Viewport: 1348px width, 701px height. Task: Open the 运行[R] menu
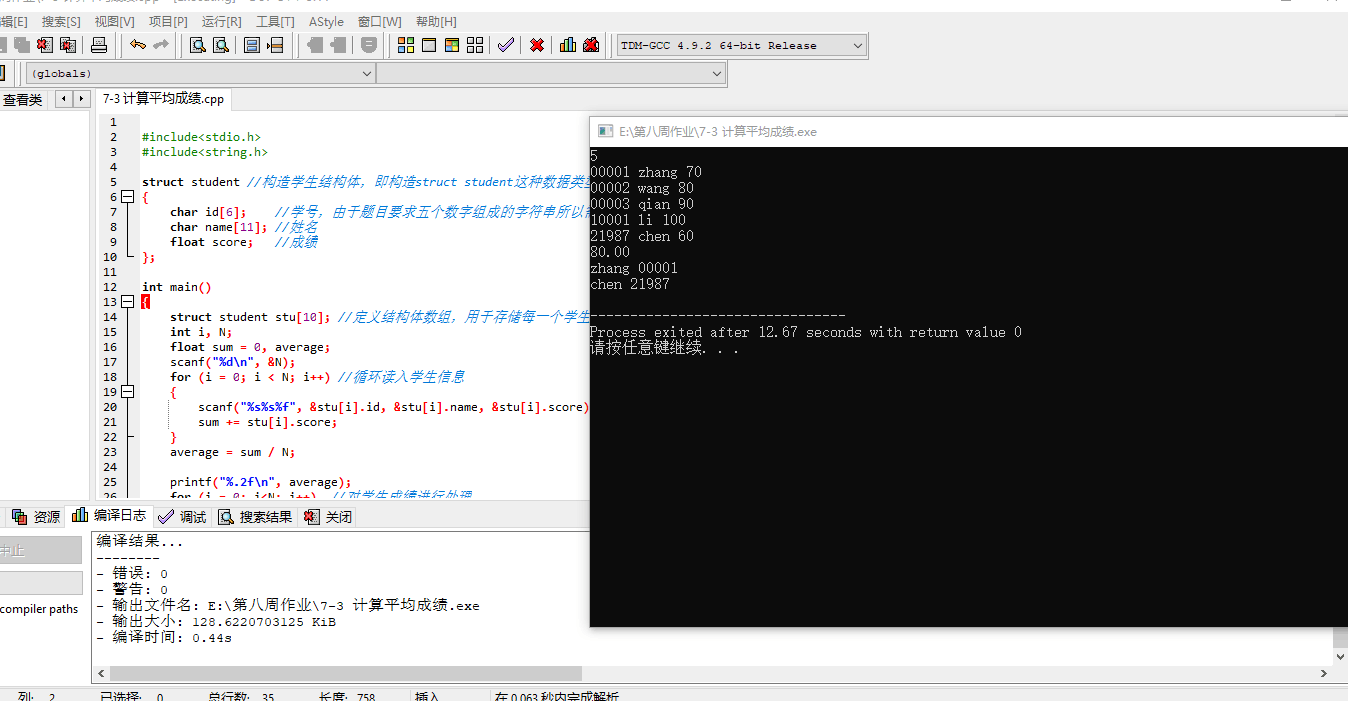click(221, 21)
